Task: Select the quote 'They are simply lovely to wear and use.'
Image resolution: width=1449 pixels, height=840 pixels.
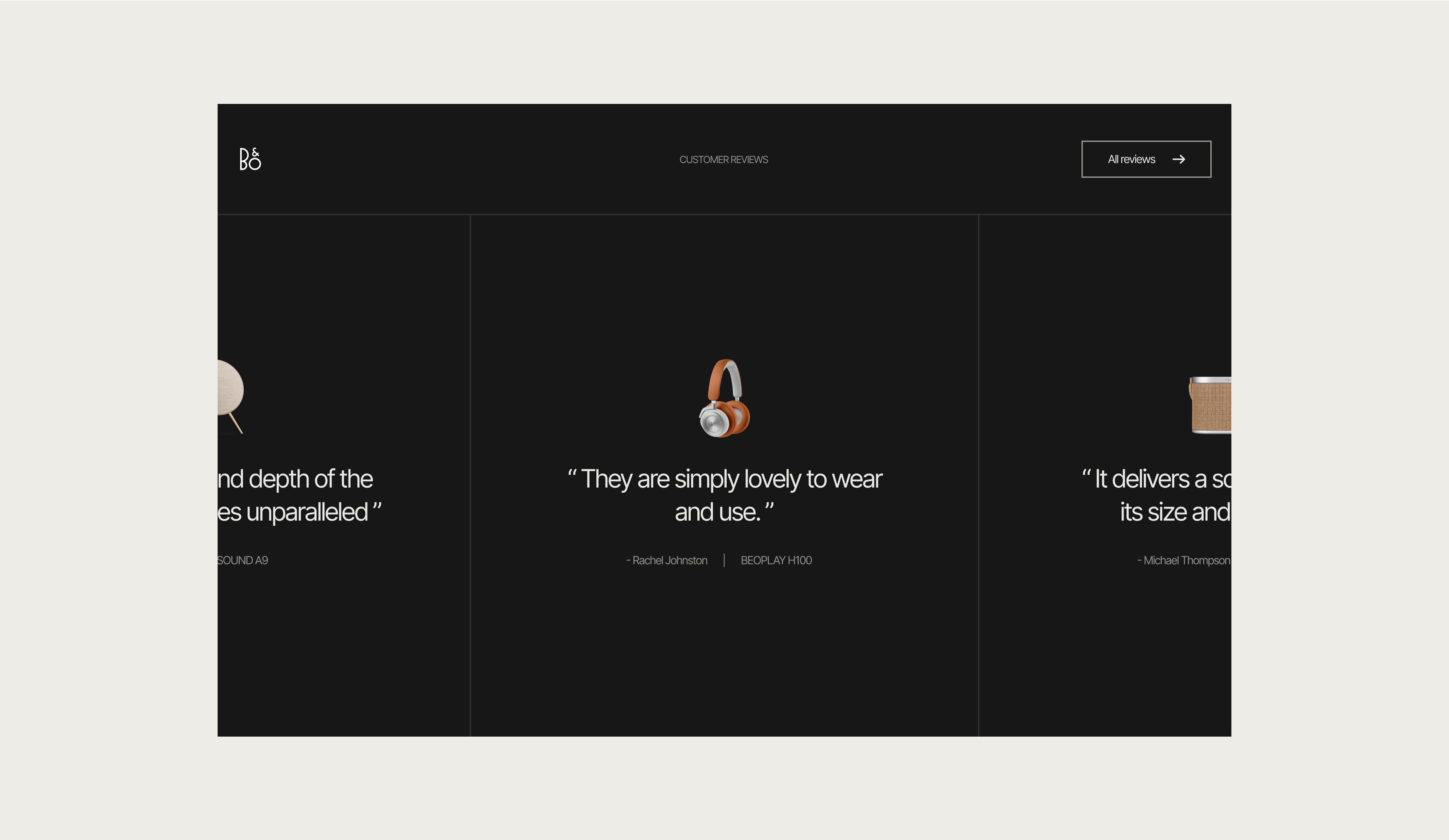Action: pyautogui.click(x=724, y=495)
